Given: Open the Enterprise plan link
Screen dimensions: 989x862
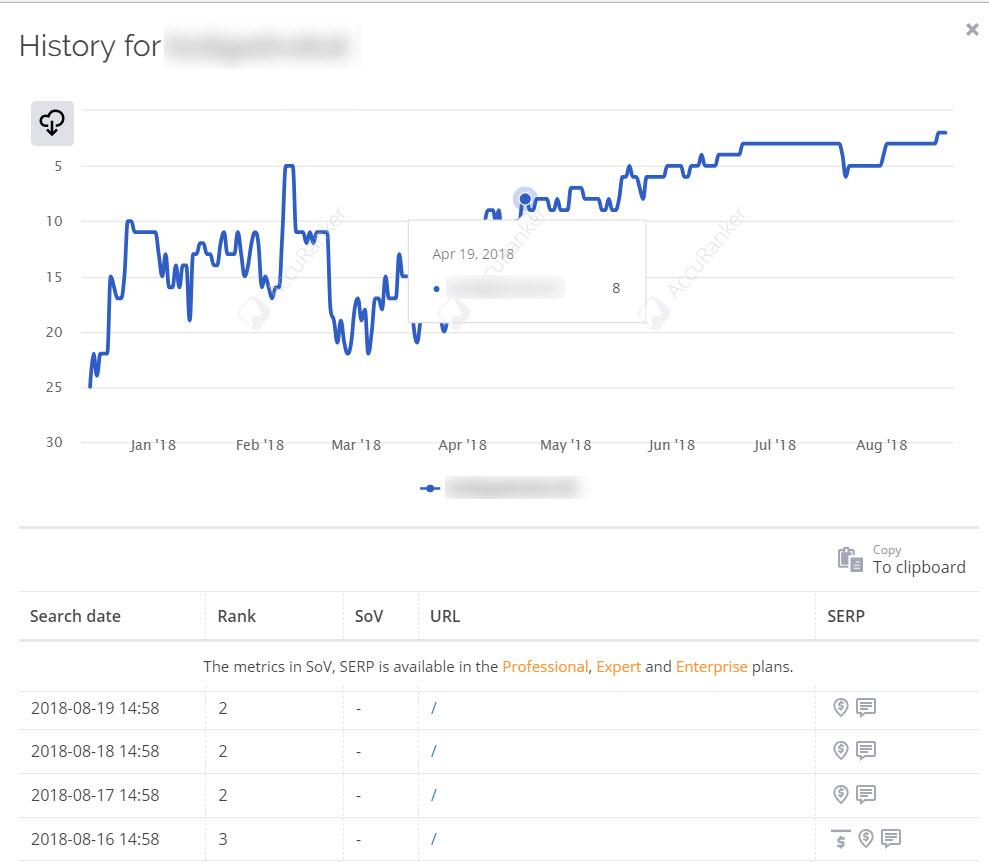Looking at the screenshot, I should click(x=711, y=666).
